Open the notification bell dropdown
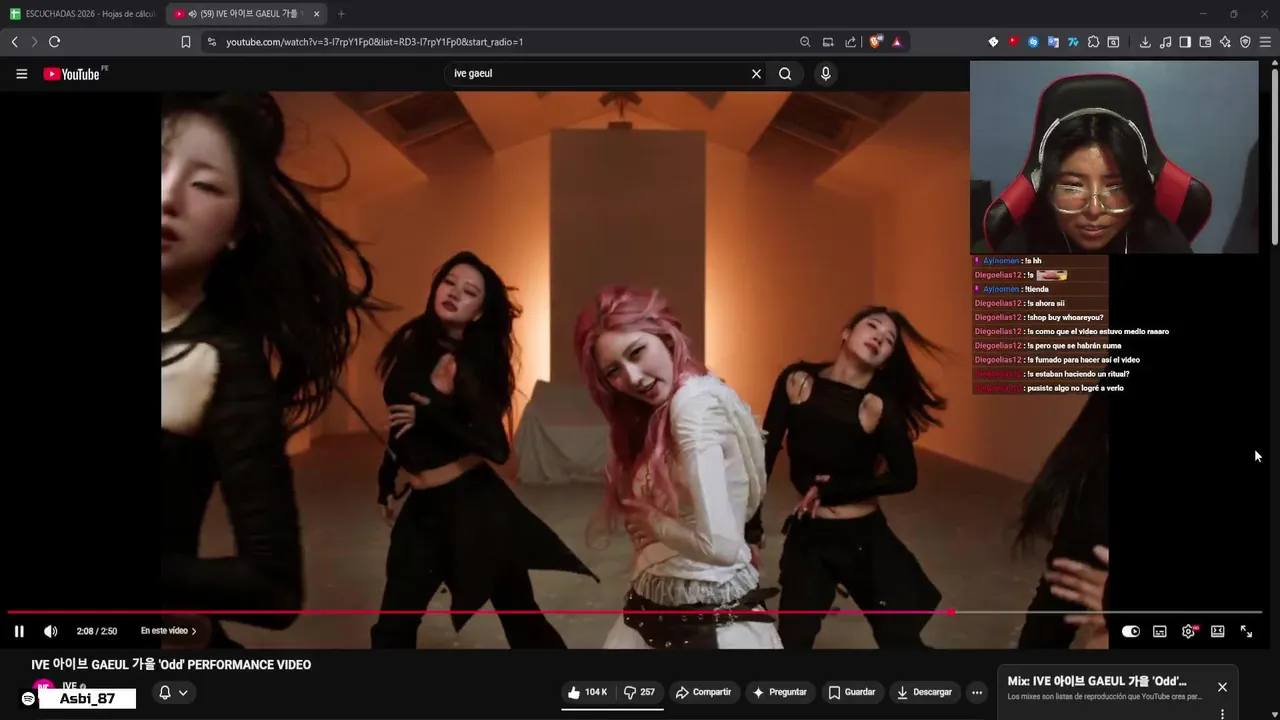1280x720 pixels. (173, 692)
